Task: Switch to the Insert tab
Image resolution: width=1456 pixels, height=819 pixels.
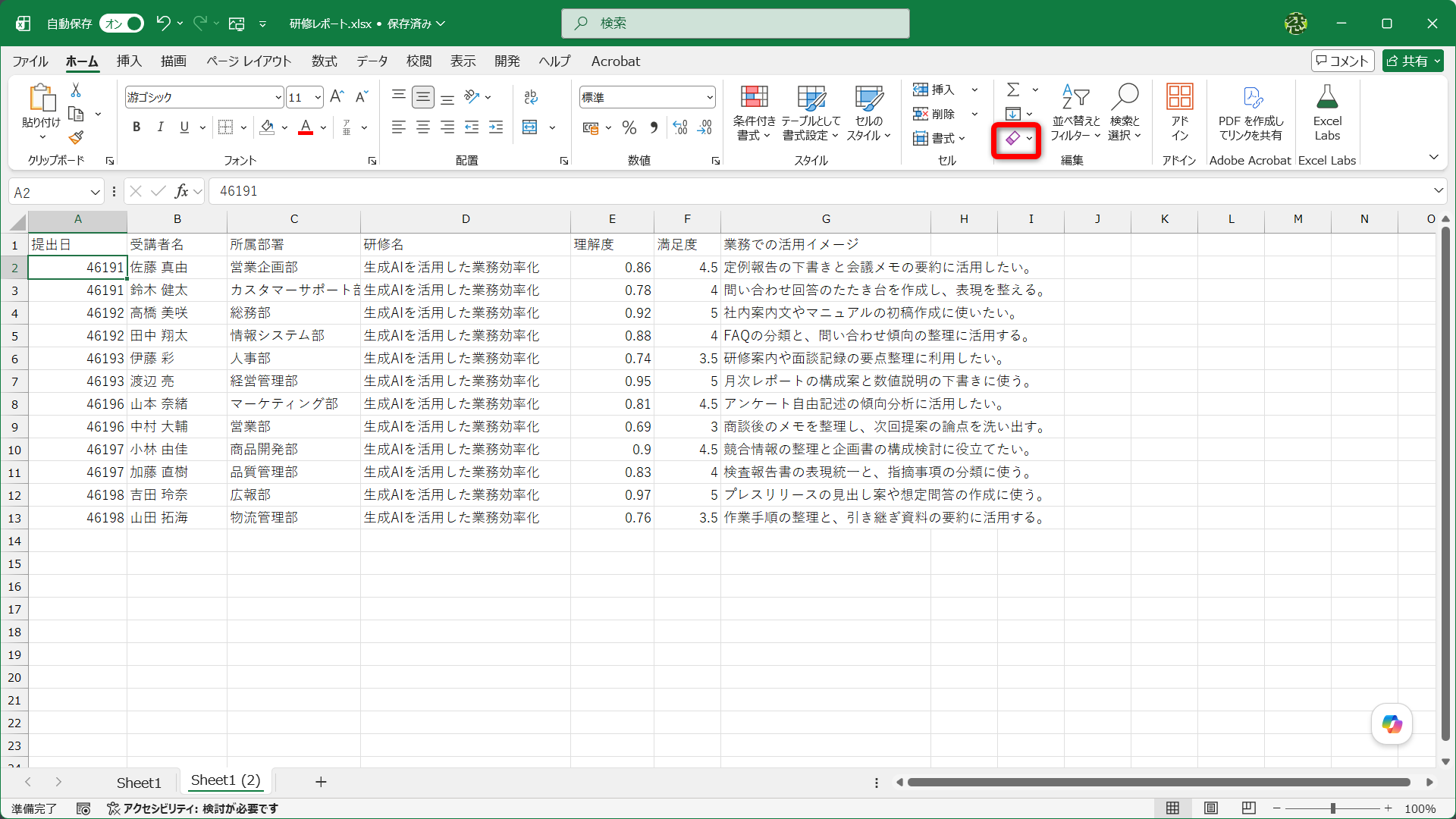Action: tap(129, 61)
